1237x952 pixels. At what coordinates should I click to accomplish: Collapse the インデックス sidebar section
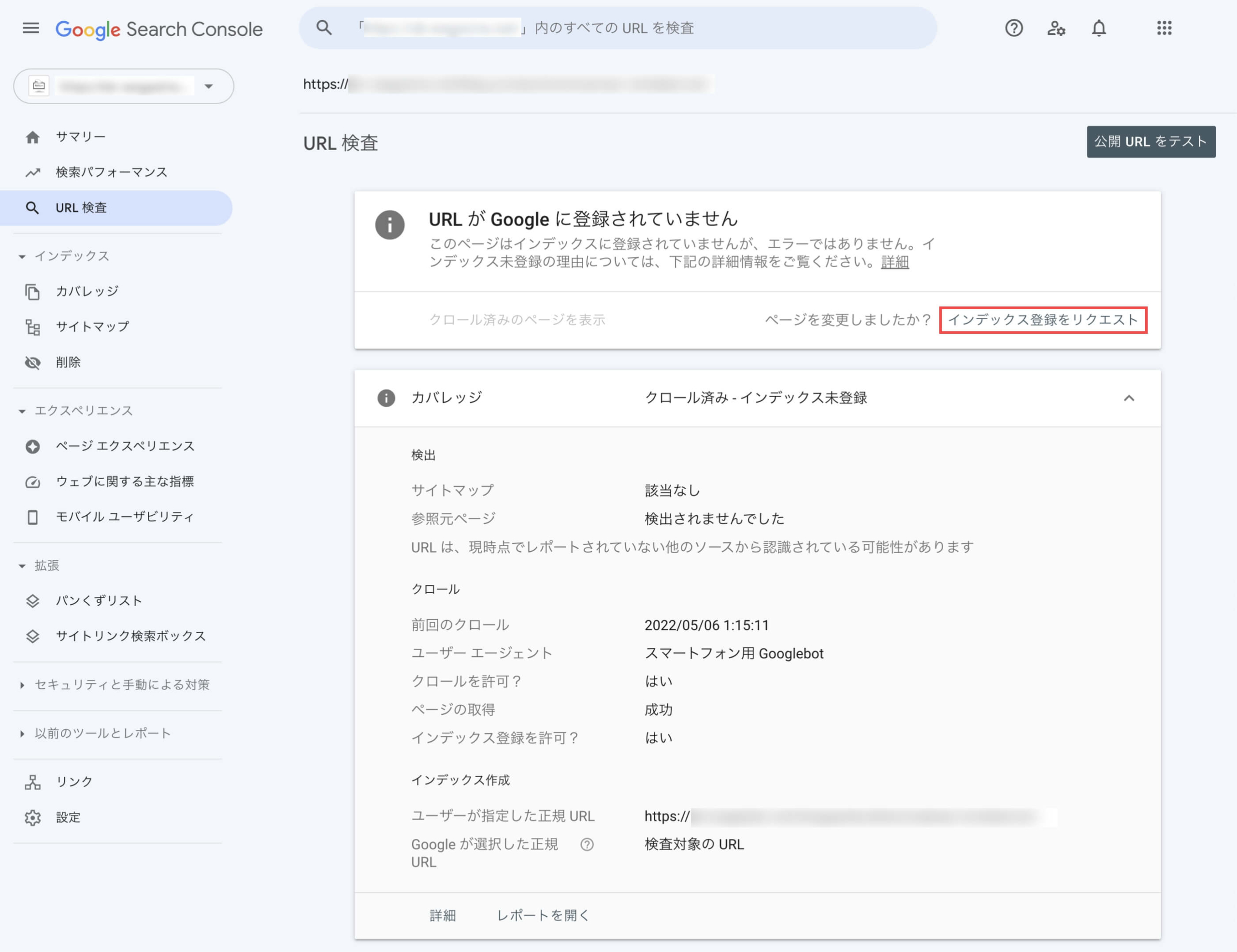[22, 256]
